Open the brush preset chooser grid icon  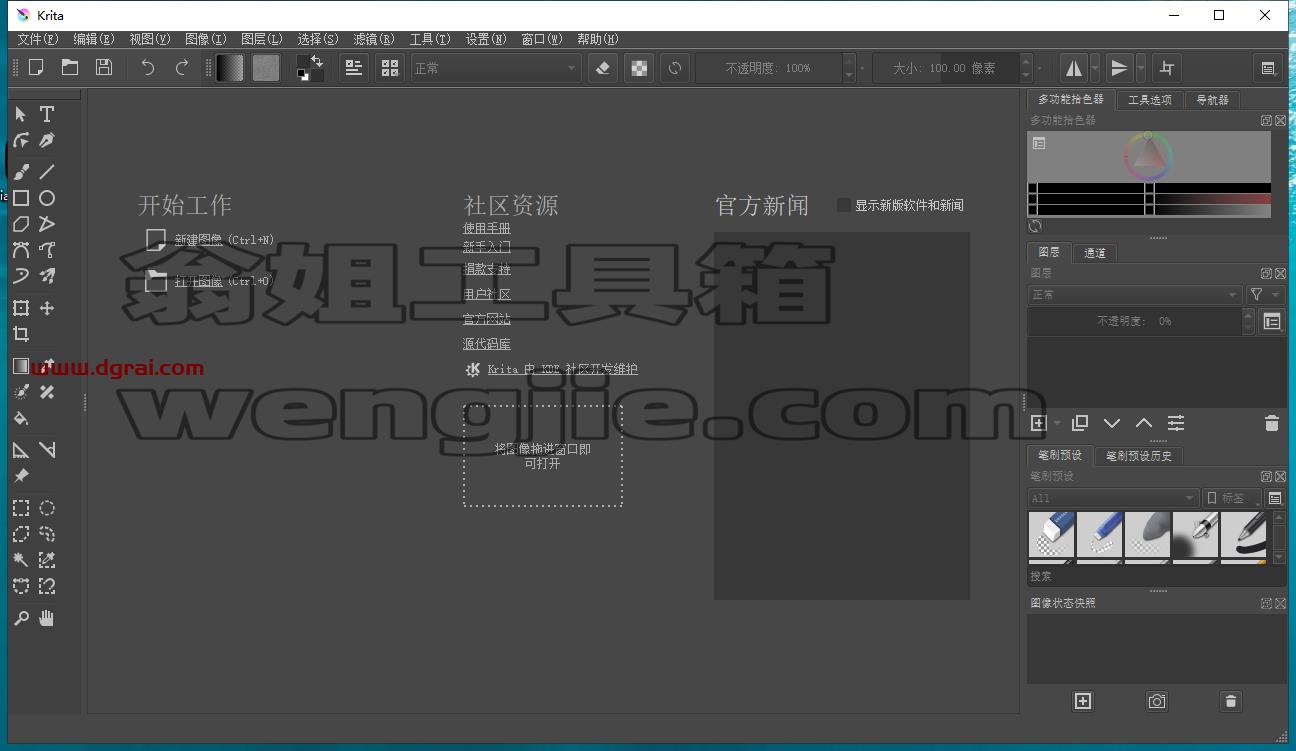pos(390,67)
